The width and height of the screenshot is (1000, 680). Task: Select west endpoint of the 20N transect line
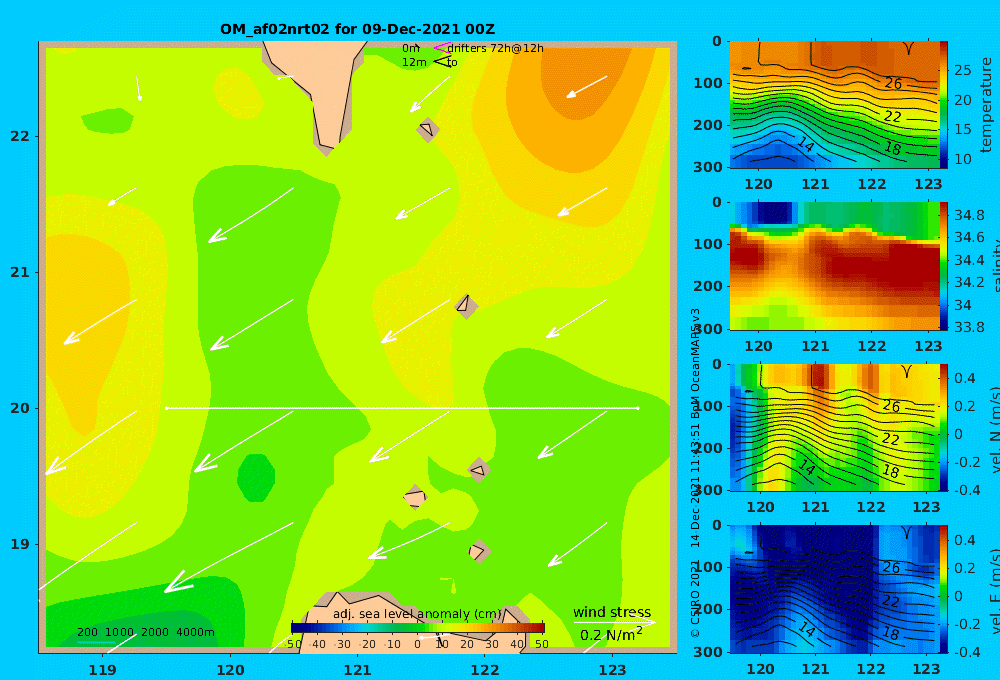pos(166,408)
